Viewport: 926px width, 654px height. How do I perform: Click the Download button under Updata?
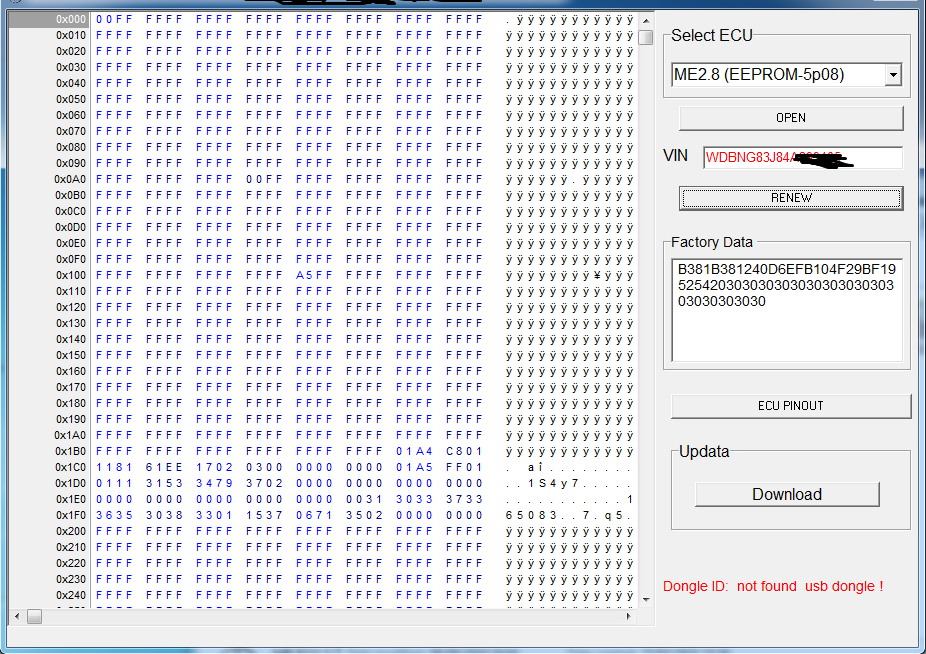coord(786,494)
